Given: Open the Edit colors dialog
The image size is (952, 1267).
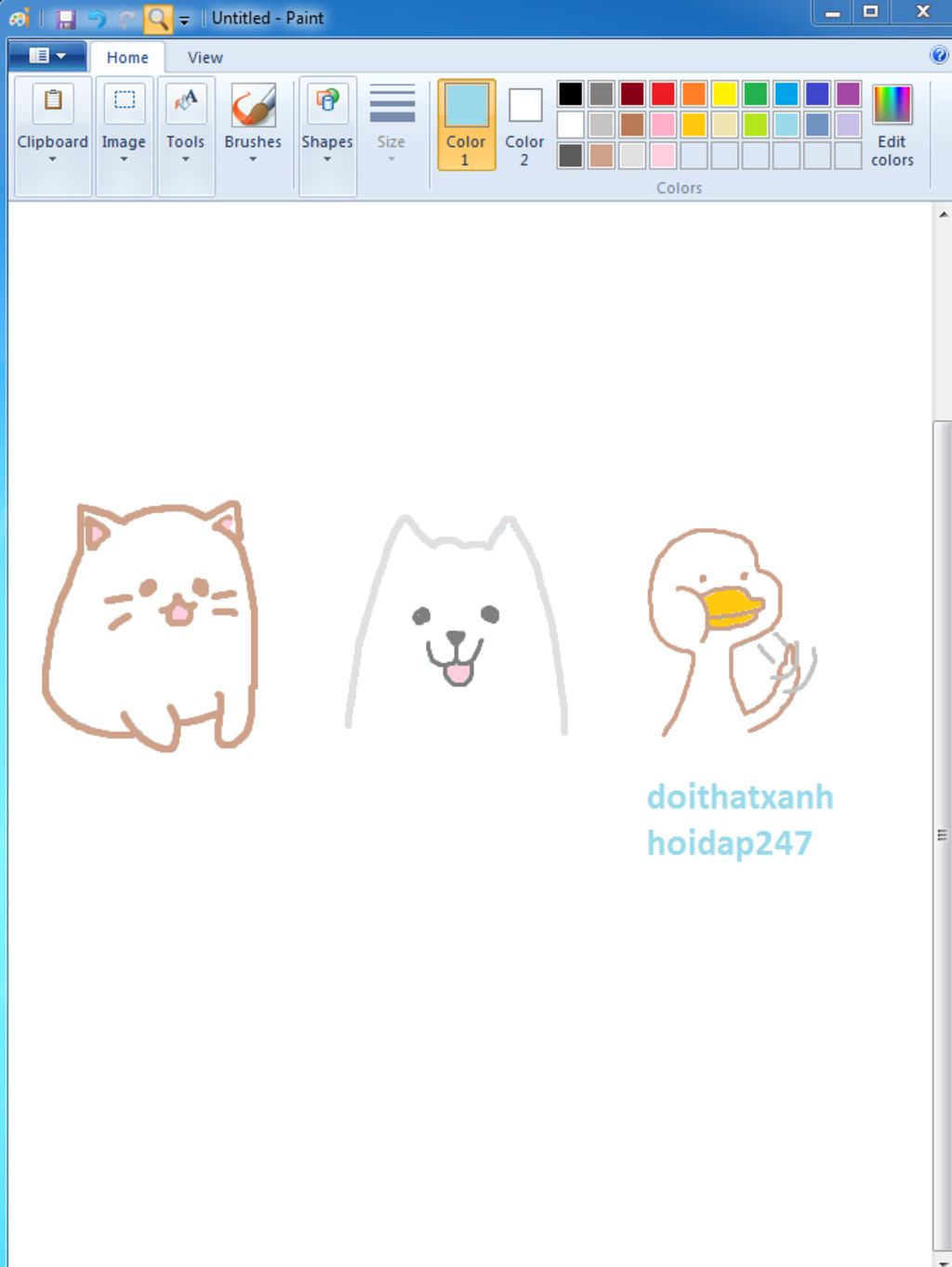Looking at the screenshot, I should [x=892, y=125].
